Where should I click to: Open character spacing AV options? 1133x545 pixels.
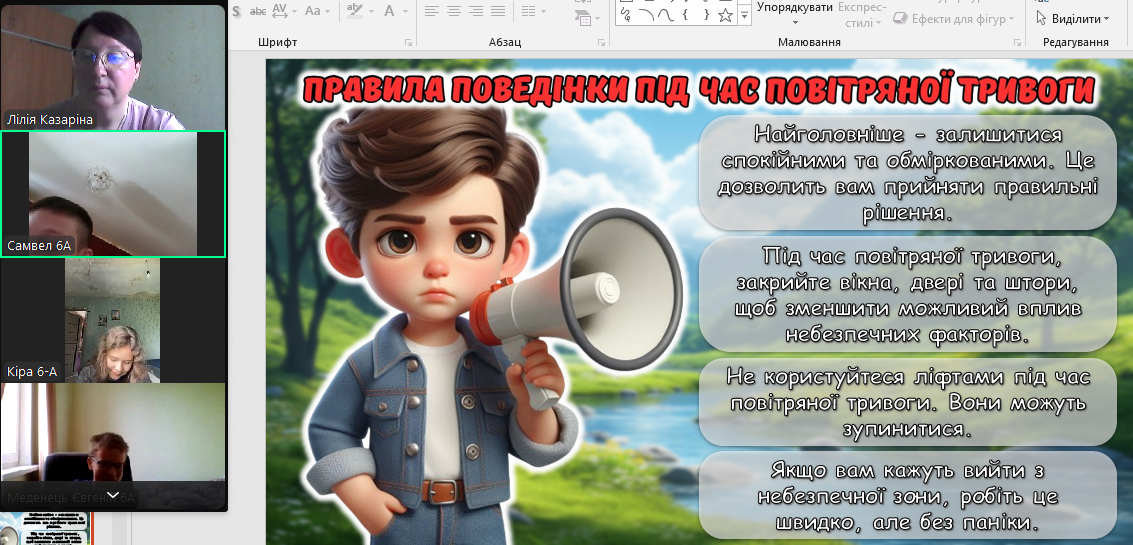click(x=280, y=11)
